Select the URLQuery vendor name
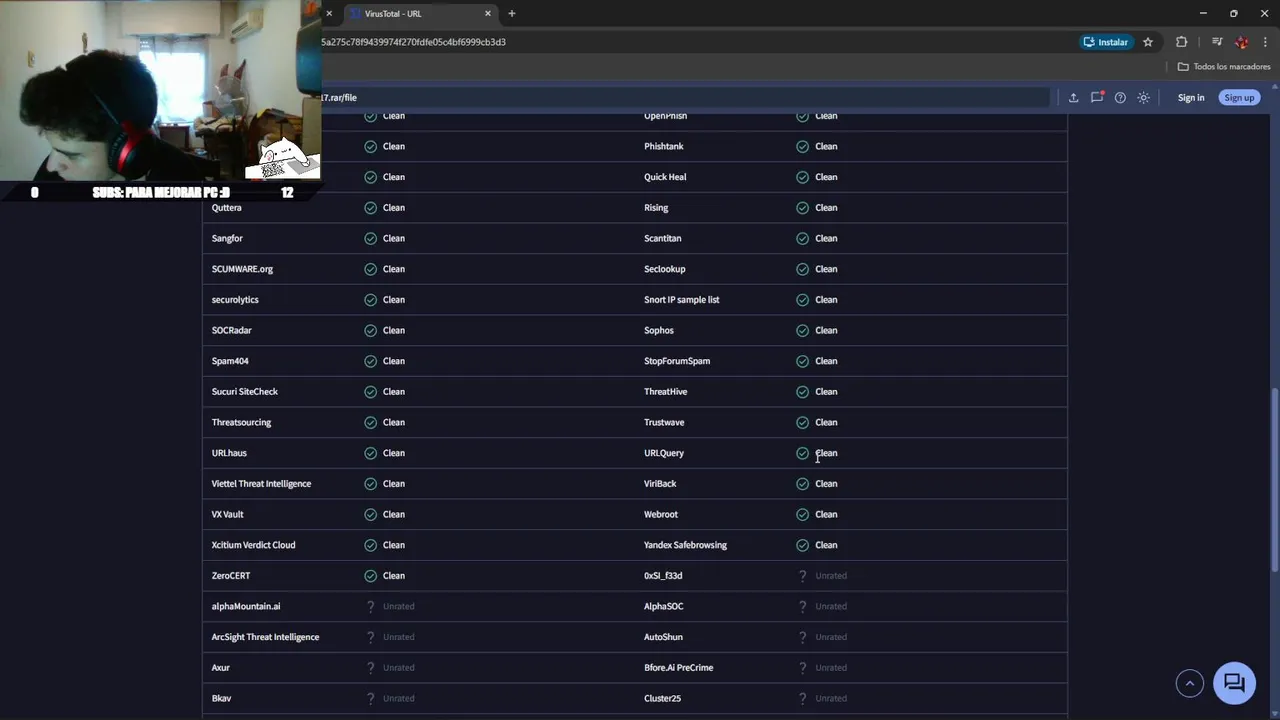This screenshot has height=720, width=1280. tap(664, 453)
